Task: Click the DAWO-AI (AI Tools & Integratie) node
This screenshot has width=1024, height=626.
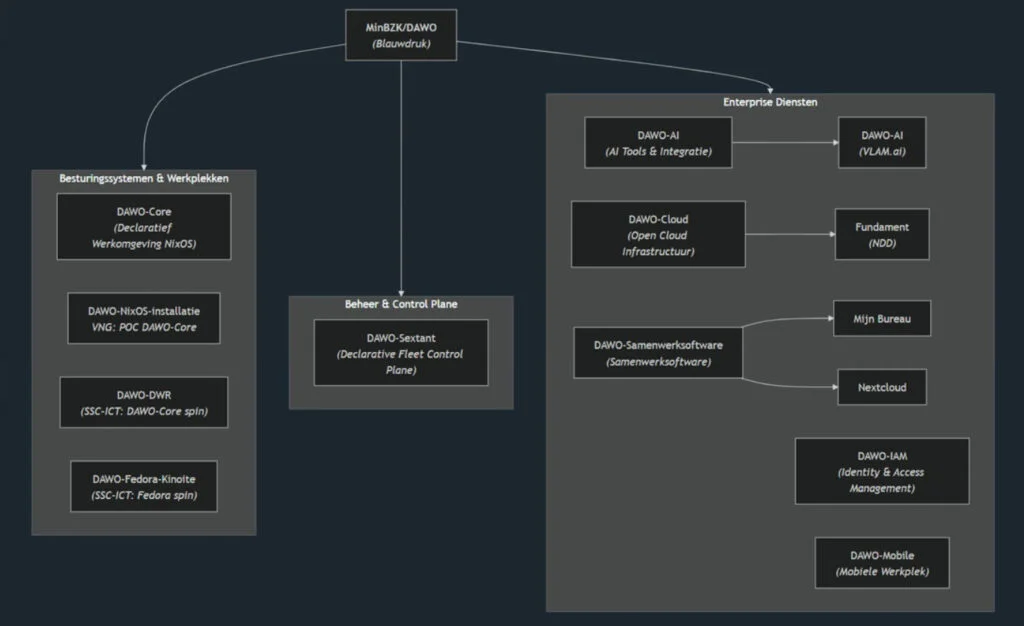Action: 658,143
